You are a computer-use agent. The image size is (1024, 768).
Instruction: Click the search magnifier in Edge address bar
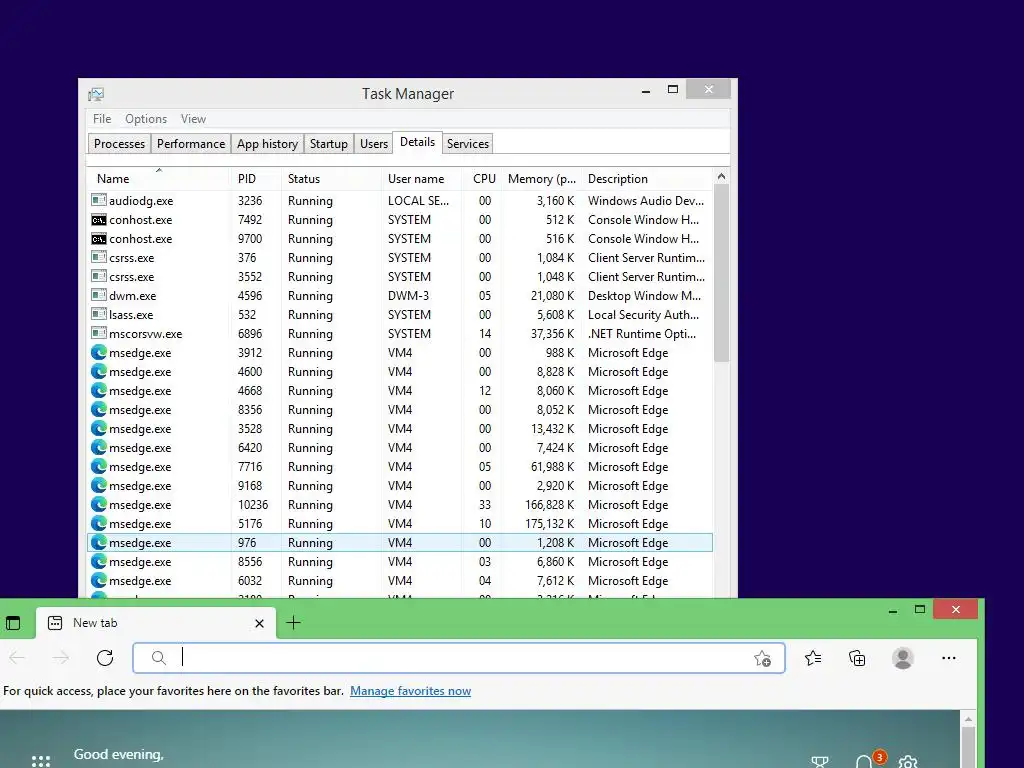(159, 658)
